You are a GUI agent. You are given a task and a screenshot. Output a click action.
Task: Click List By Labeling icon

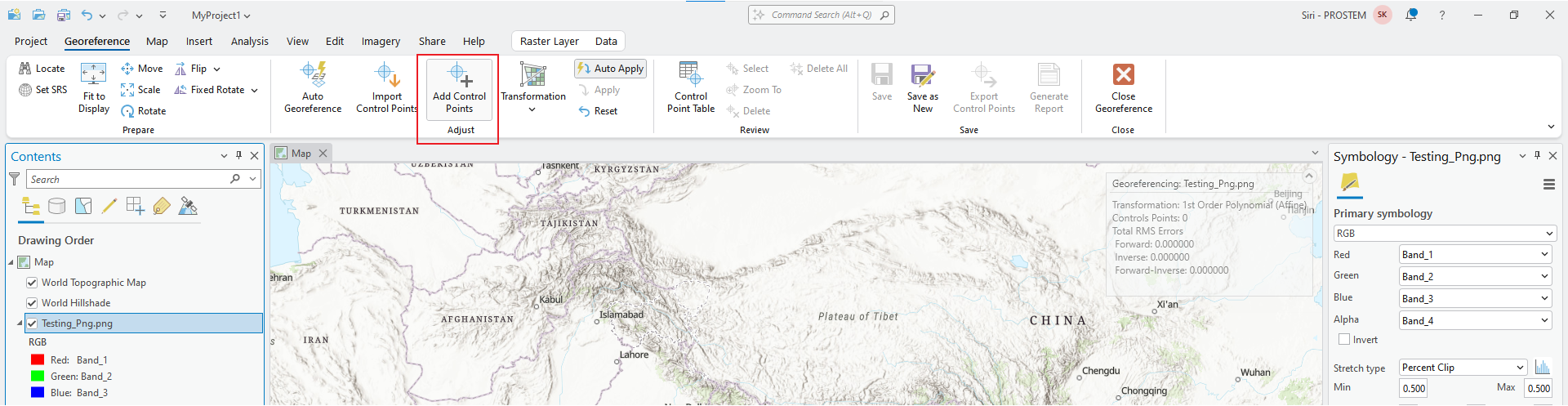click(x=162, y=206)
